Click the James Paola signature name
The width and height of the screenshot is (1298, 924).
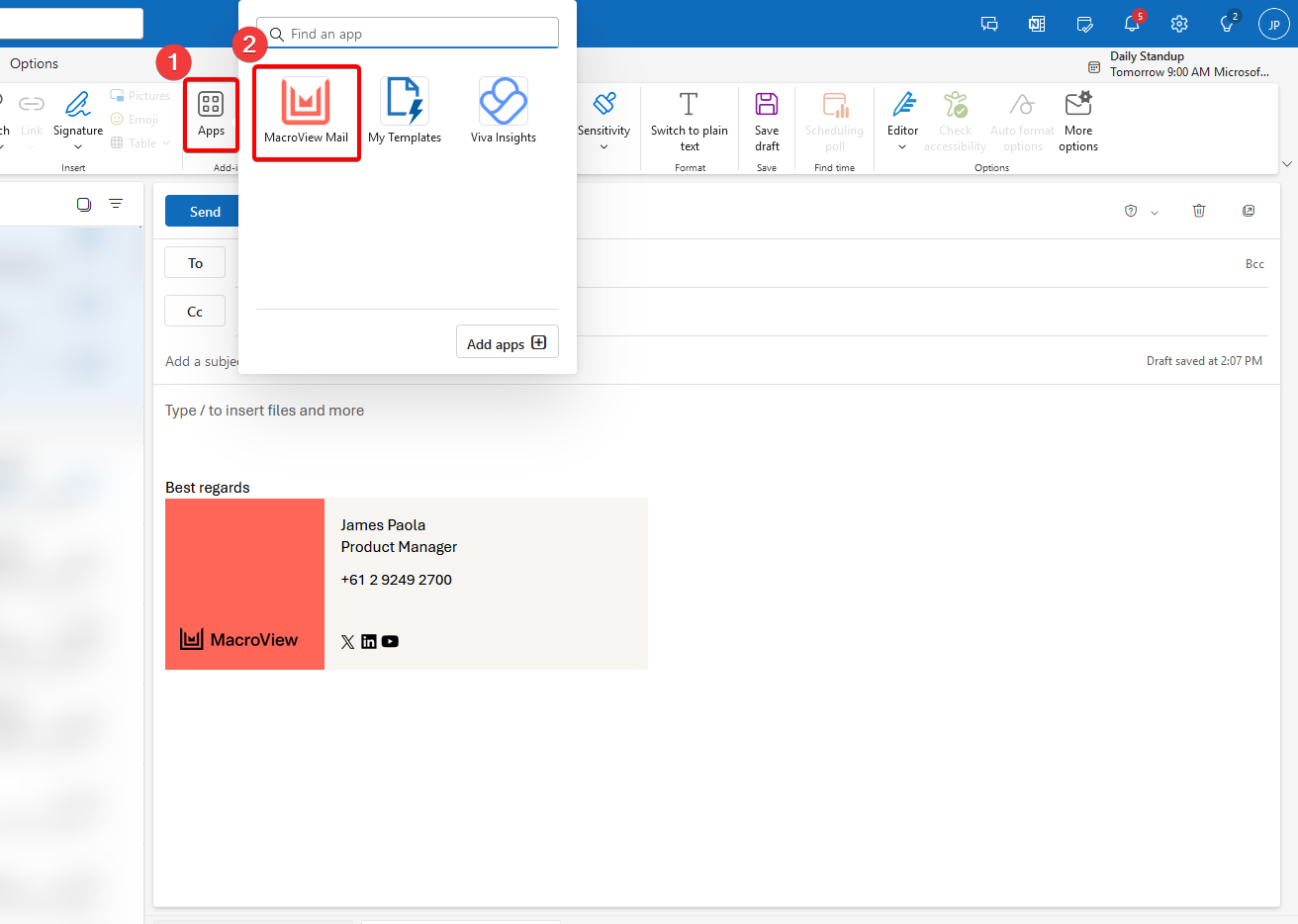[383, 525]
